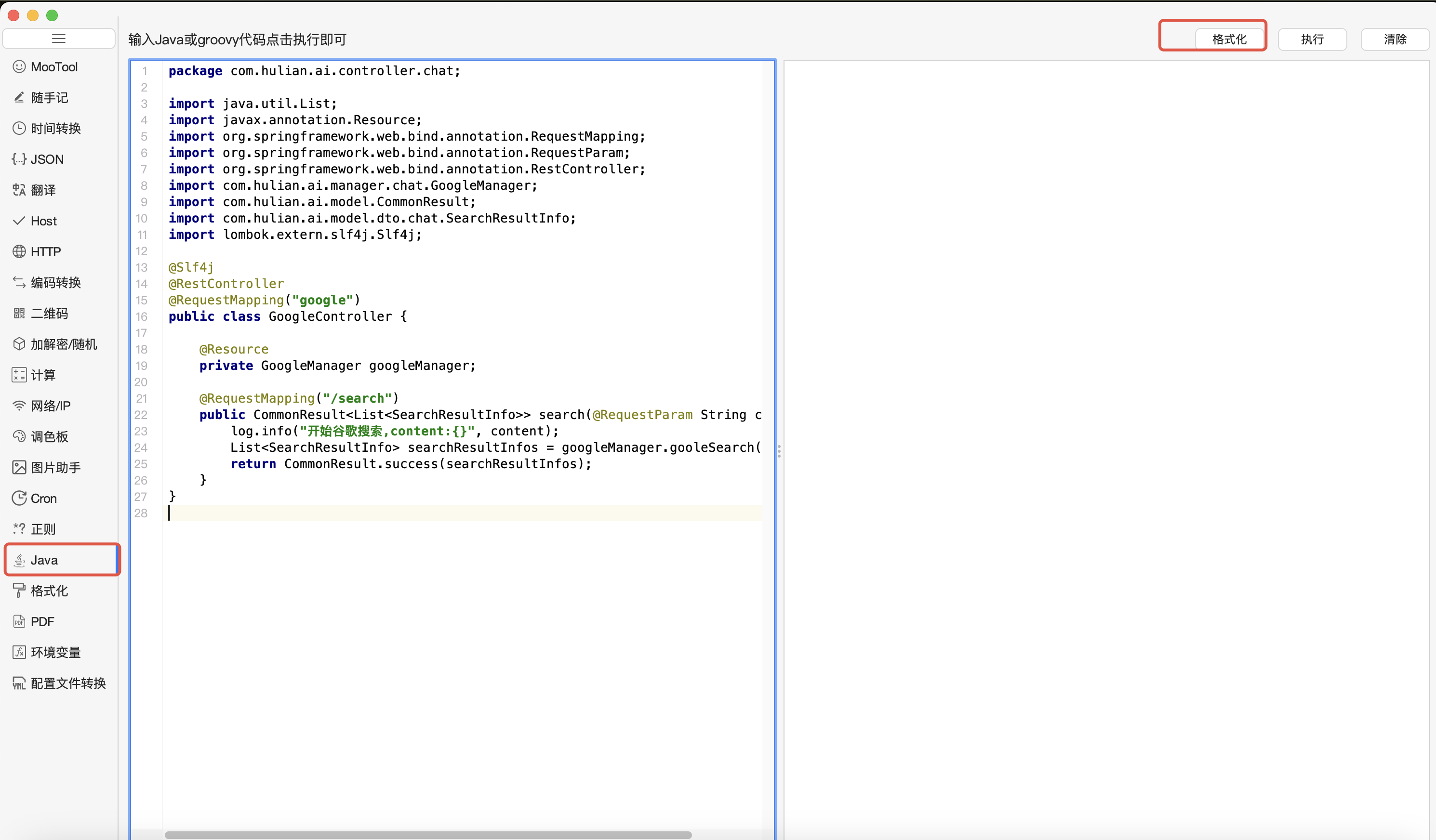Image resolution: width=1436 pixels, height=840 pixels.
Task: Click the pane splitter handle between panels
Action: (779, 451)
